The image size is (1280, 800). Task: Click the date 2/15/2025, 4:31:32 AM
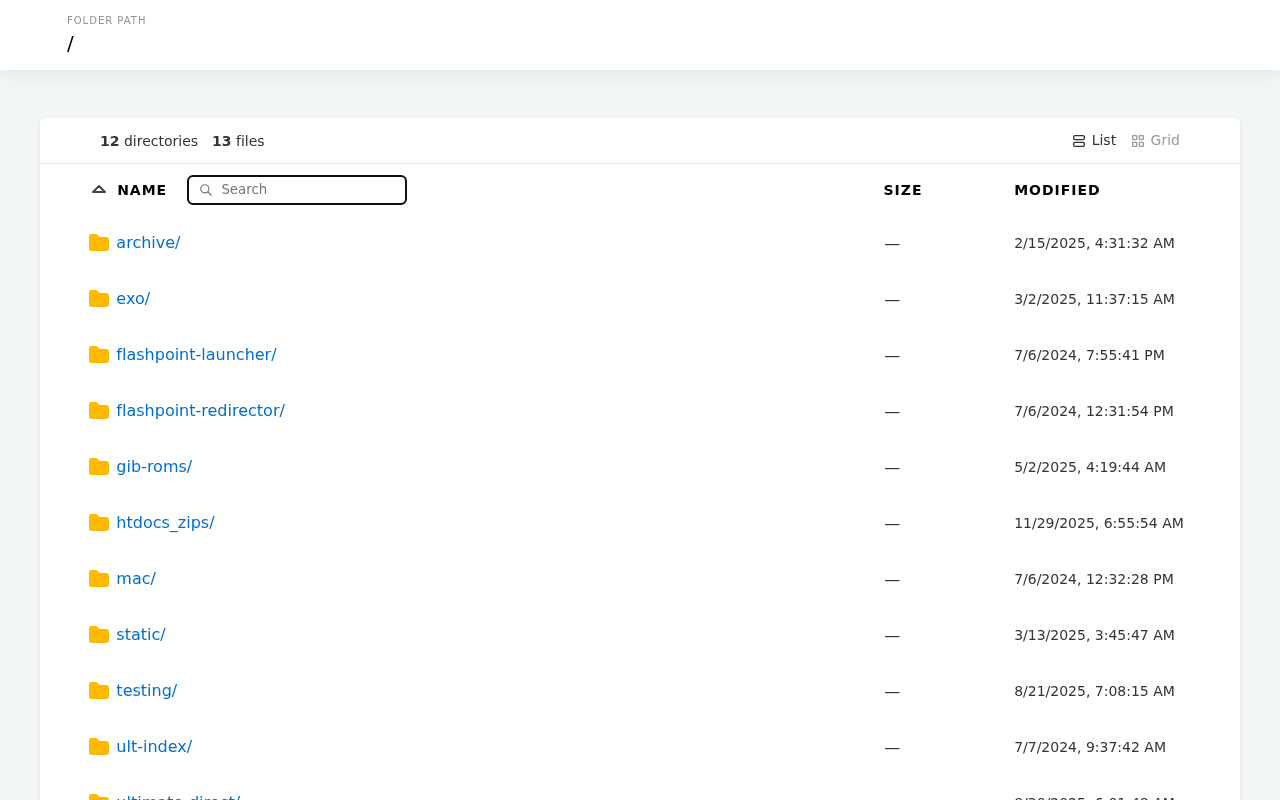(x=1094, y=243)
